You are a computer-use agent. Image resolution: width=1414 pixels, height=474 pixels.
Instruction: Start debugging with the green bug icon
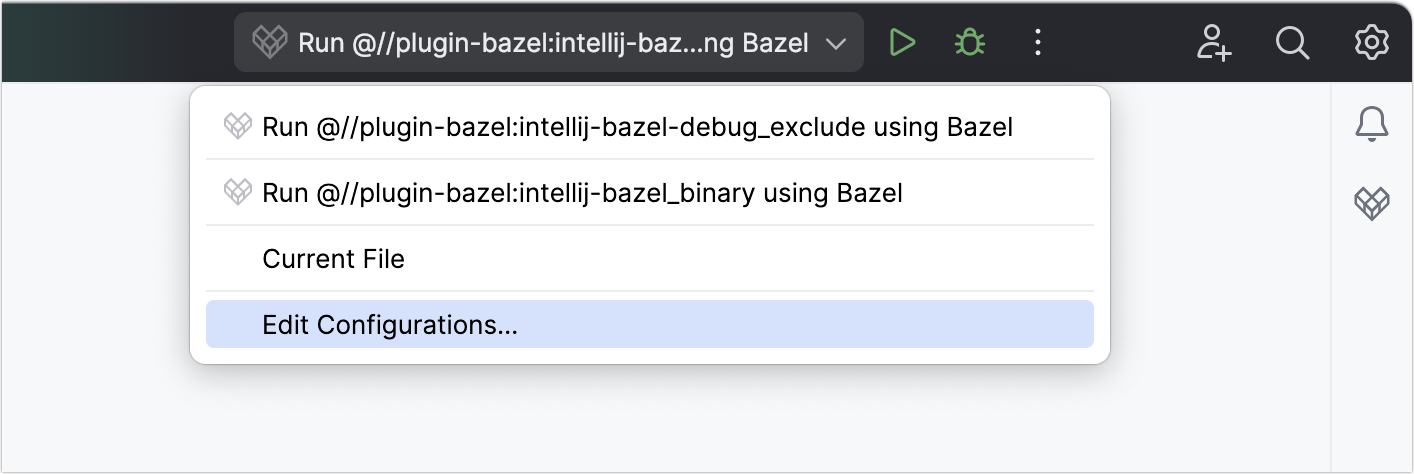tap(968, 42)
